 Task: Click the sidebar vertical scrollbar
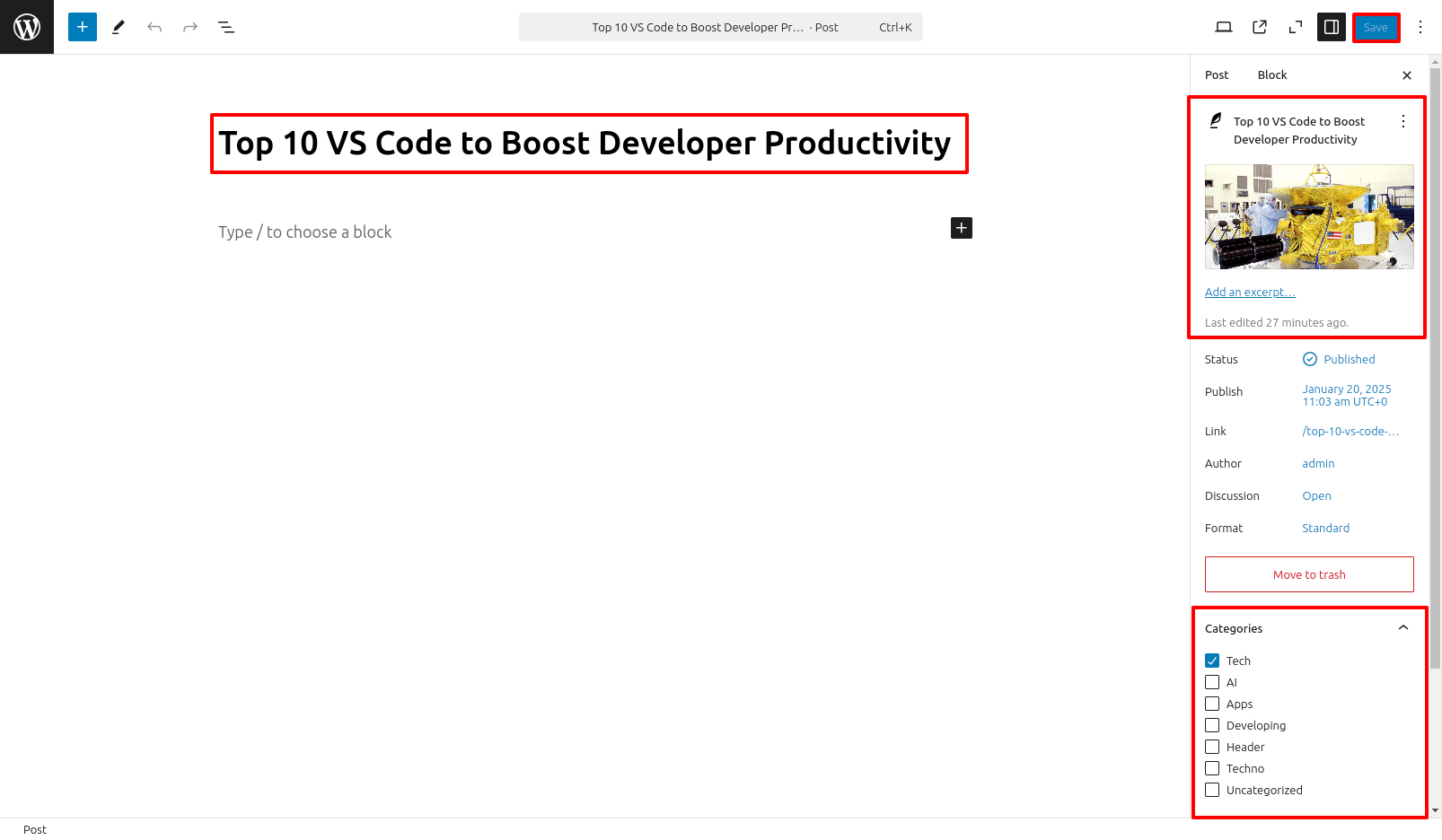point(1435,368)
